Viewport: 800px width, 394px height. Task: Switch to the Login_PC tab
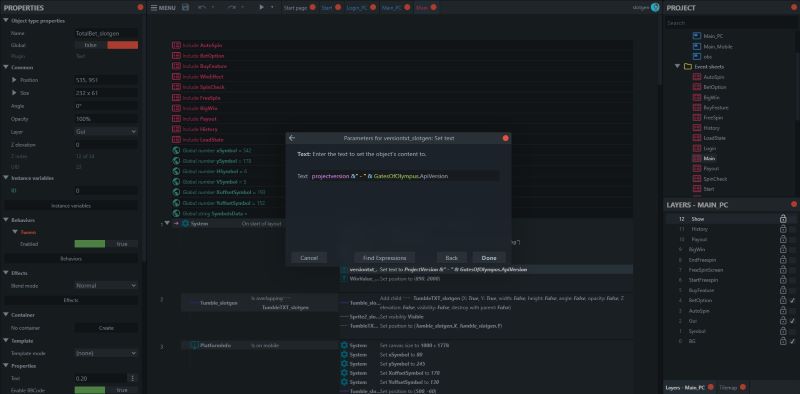coord(357,8)
